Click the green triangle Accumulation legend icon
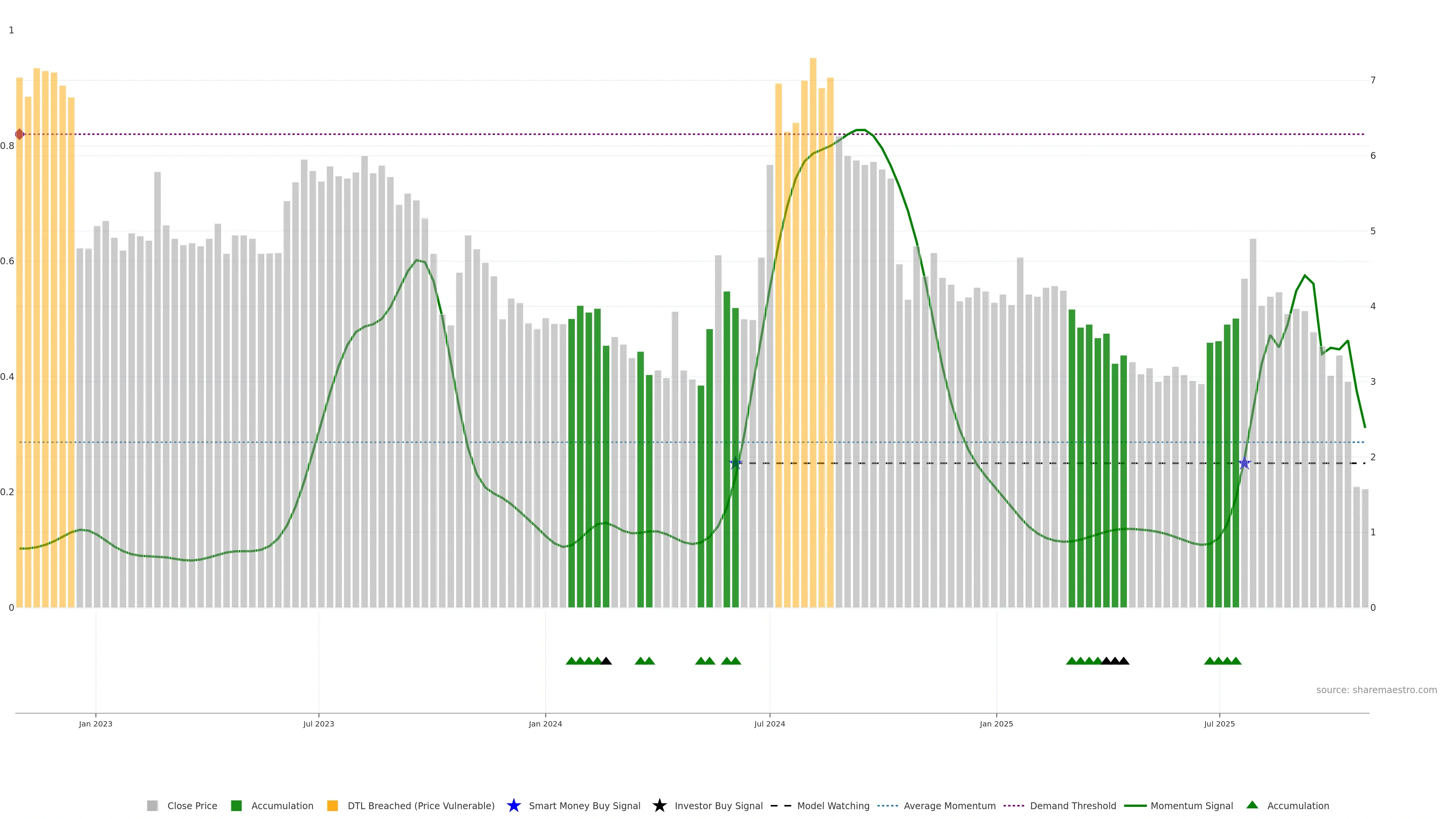Image resolution: width=1456 pixels, height=819 pixels. coord(1252,805)
